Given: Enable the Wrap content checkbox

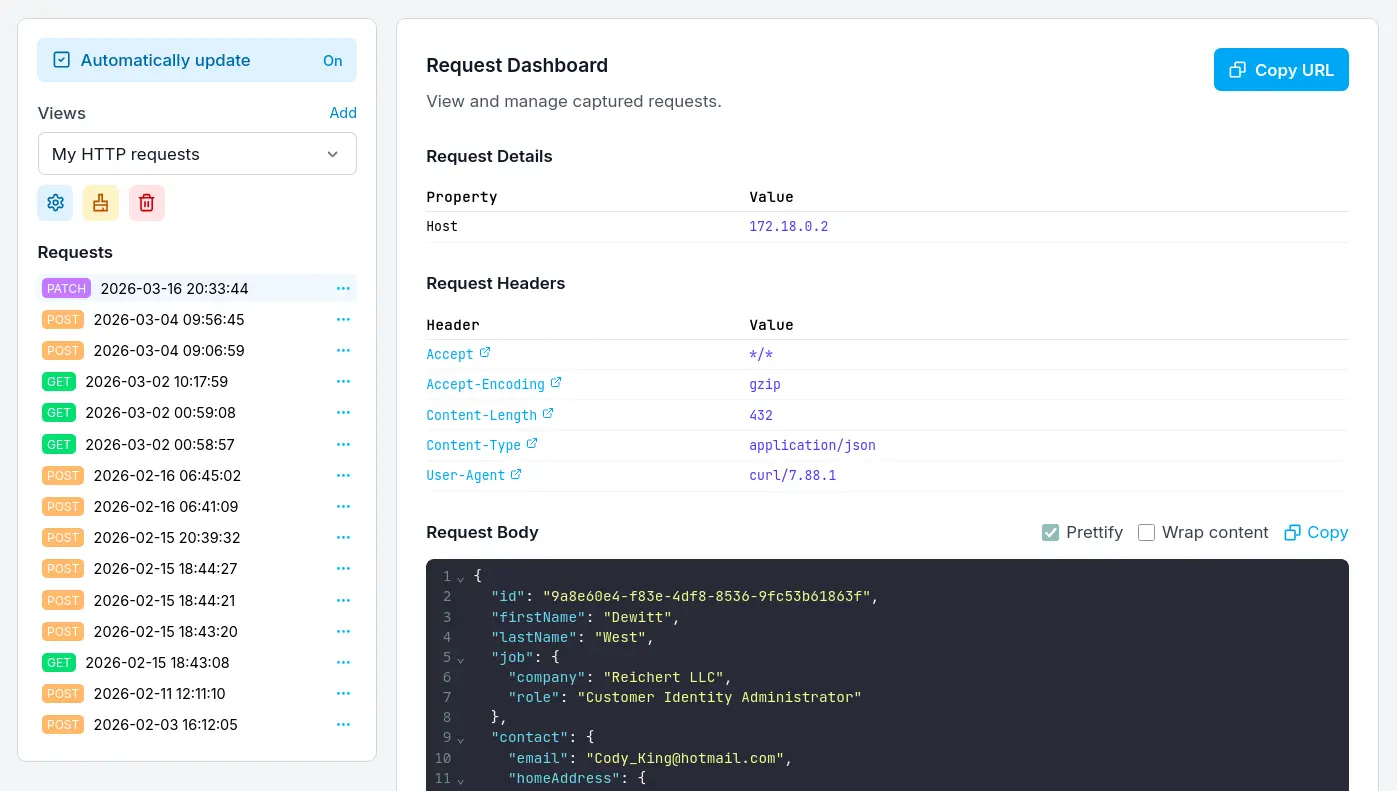Looking at the screenshot, I should [1146, 532].
